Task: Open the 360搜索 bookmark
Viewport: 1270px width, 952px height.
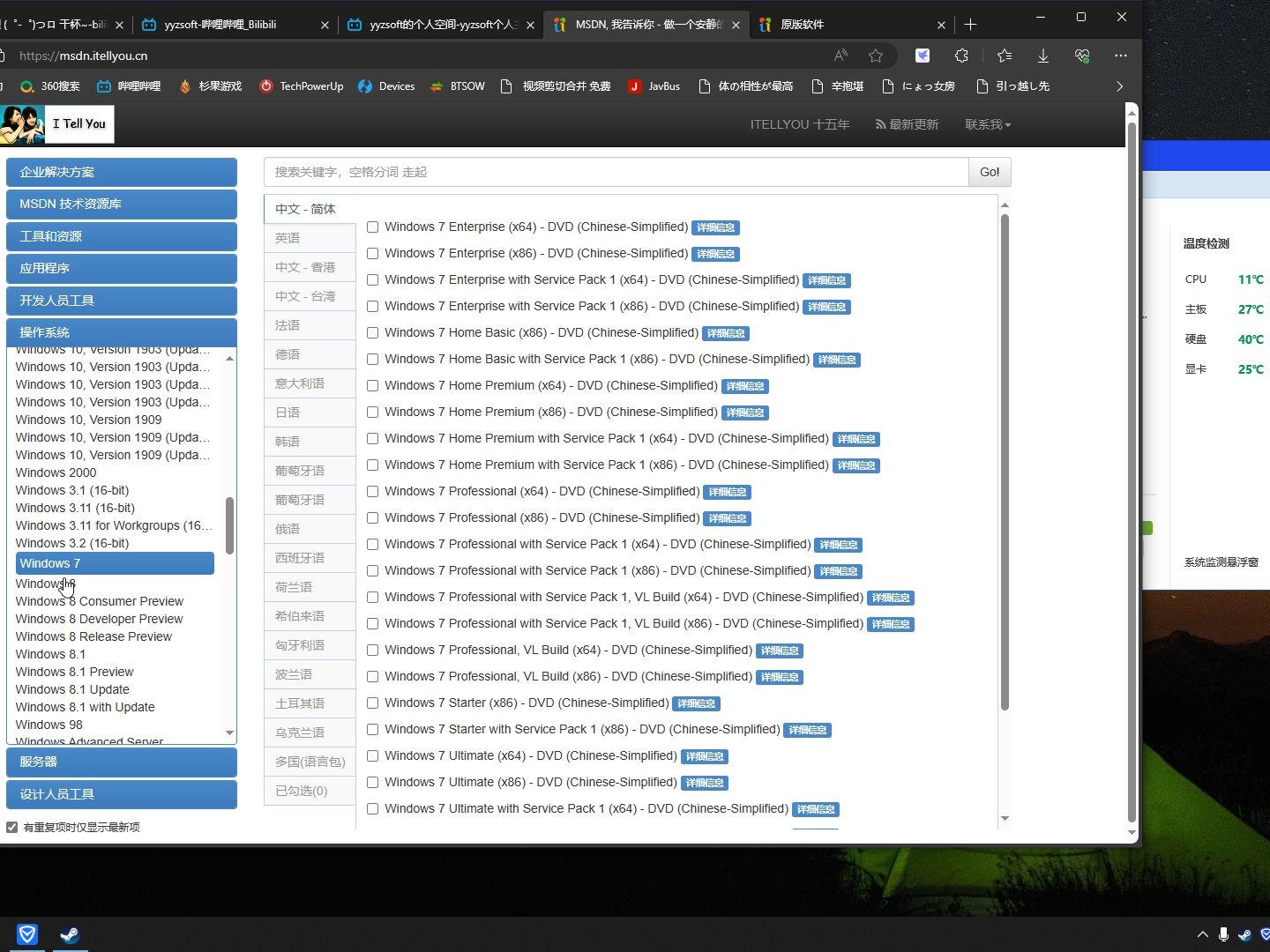Action: [x=50, y=86]
